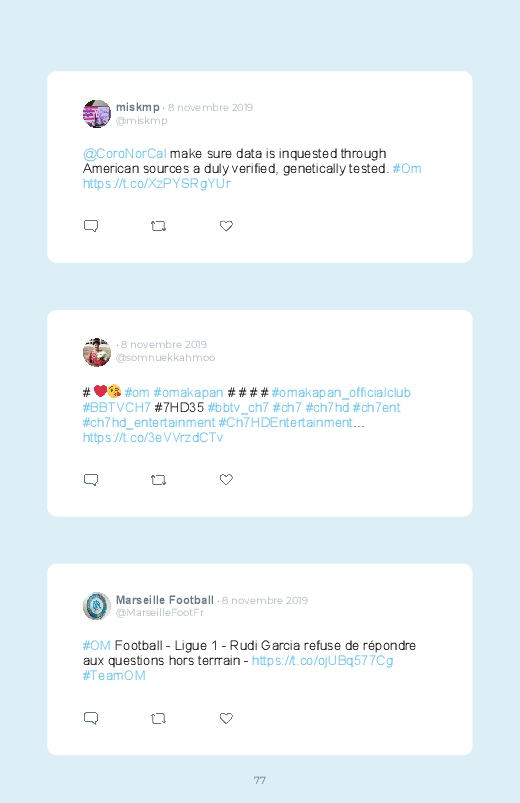Open the #BBTVCH7 hashtag

pos(117,408)
